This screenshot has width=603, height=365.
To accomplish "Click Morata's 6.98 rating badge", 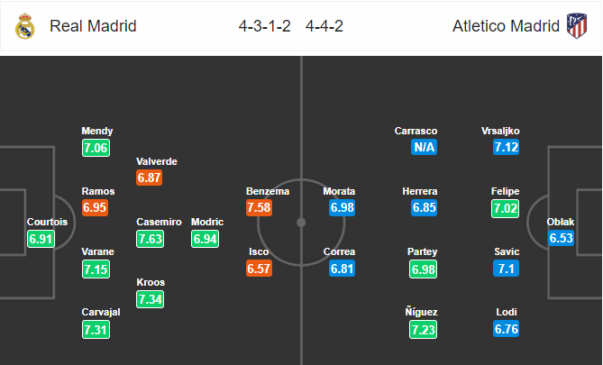I will point(342,208).
